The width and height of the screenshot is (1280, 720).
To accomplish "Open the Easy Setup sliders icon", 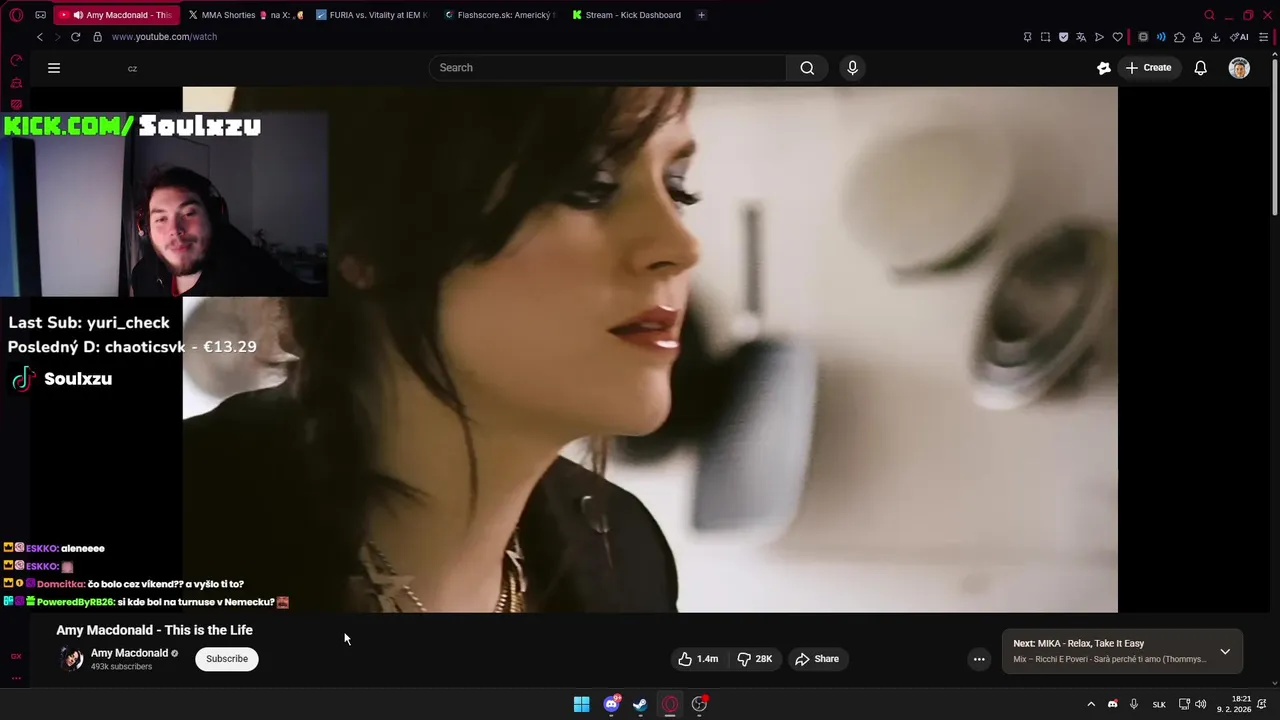I will click(1265, 37).
